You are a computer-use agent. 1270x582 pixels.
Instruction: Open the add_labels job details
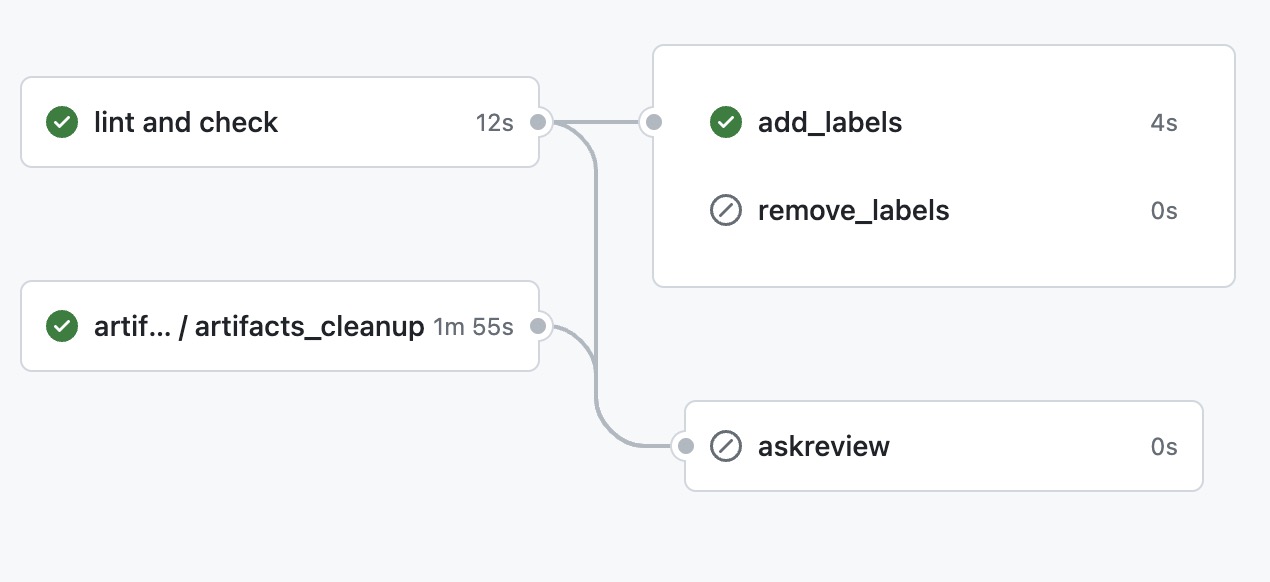[830, 123]
